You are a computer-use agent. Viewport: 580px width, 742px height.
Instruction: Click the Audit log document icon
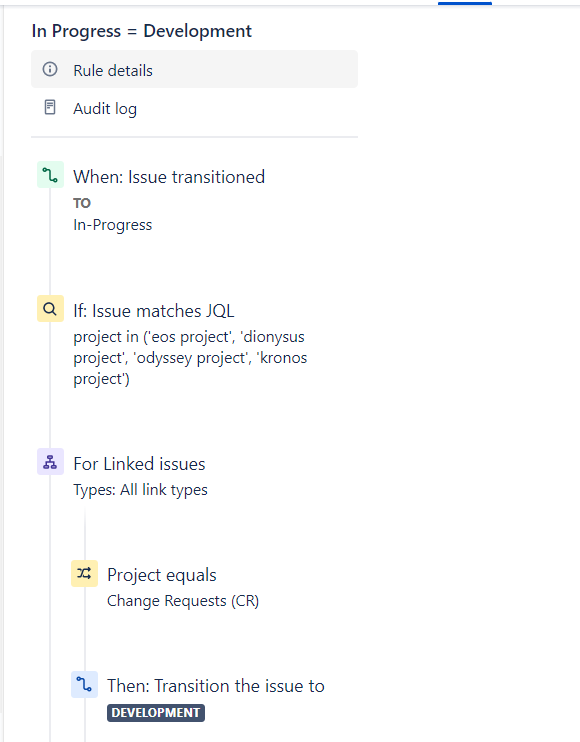click(x=50, y=107)
